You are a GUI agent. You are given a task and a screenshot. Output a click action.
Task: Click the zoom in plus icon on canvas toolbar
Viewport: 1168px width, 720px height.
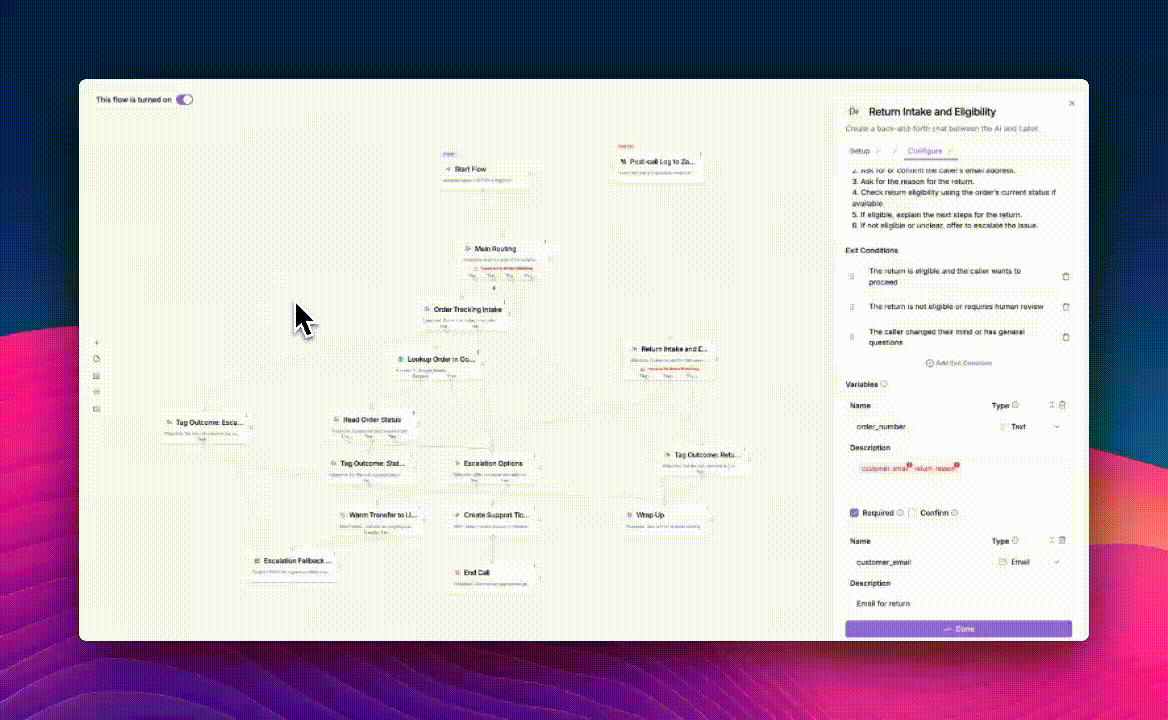point(96,343)
